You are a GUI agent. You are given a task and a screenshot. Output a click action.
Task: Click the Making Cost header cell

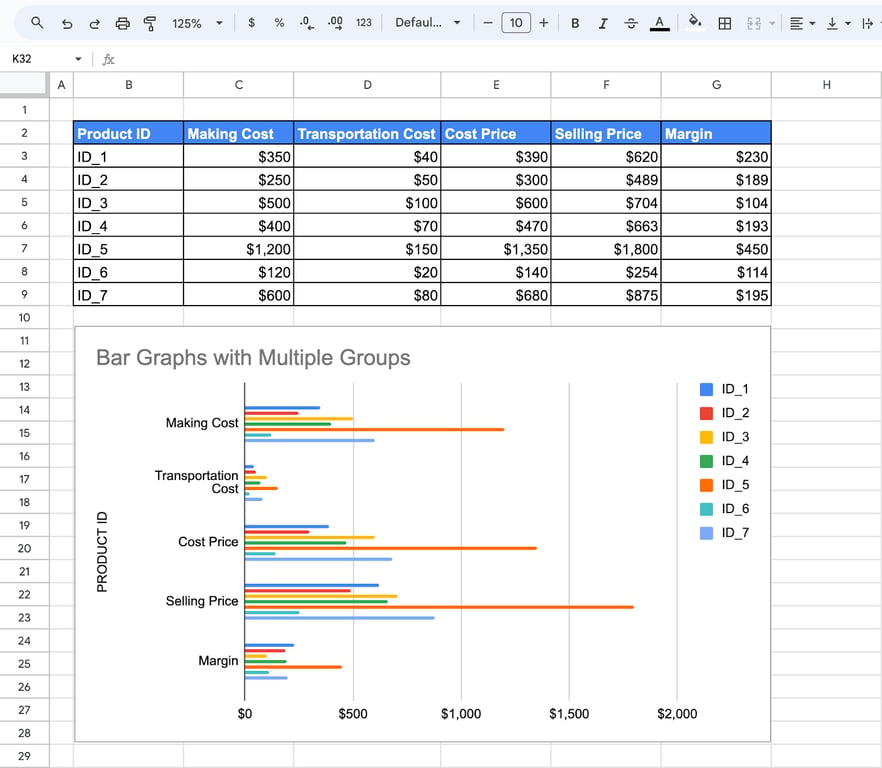click(x=238, y=133)
